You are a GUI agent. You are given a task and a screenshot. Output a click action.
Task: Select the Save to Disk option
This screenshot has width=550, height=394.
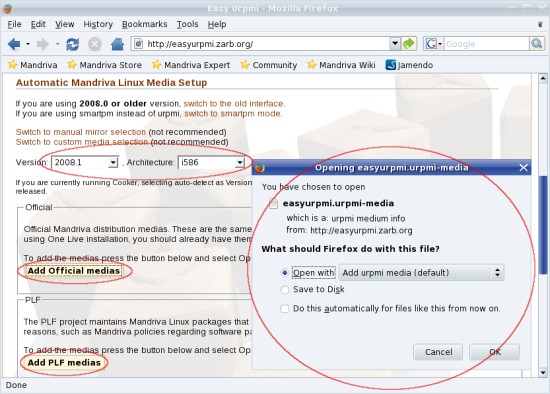[x=313, y=289]
